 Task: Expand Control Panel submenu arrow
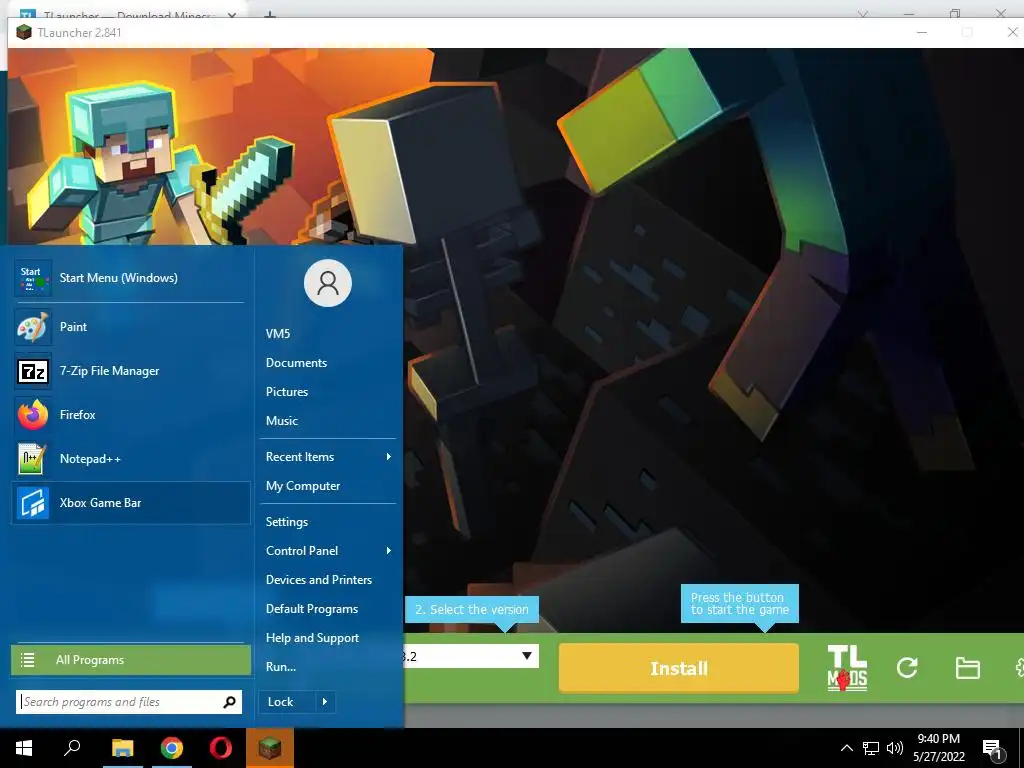tap(389, 551)
